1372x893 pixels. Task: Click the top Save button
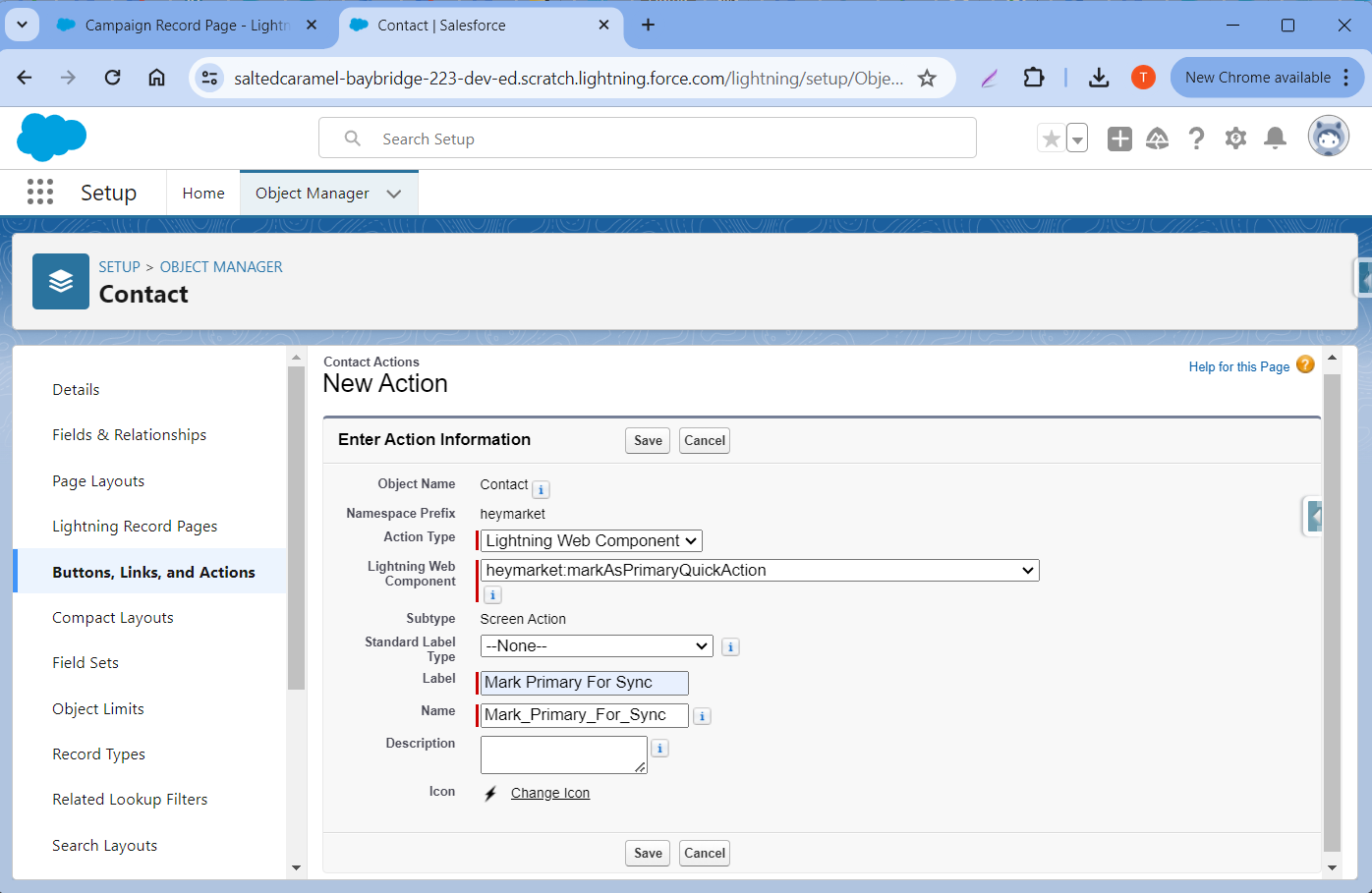click(648, 440)
